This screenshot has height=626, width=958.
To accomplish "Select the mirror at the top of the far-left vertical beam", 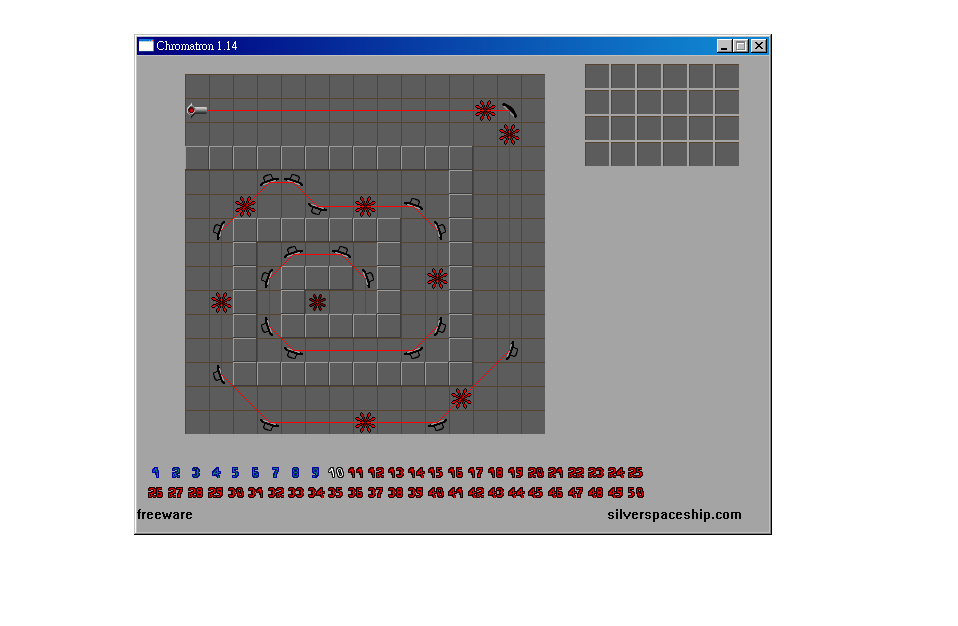I will 219,230.
